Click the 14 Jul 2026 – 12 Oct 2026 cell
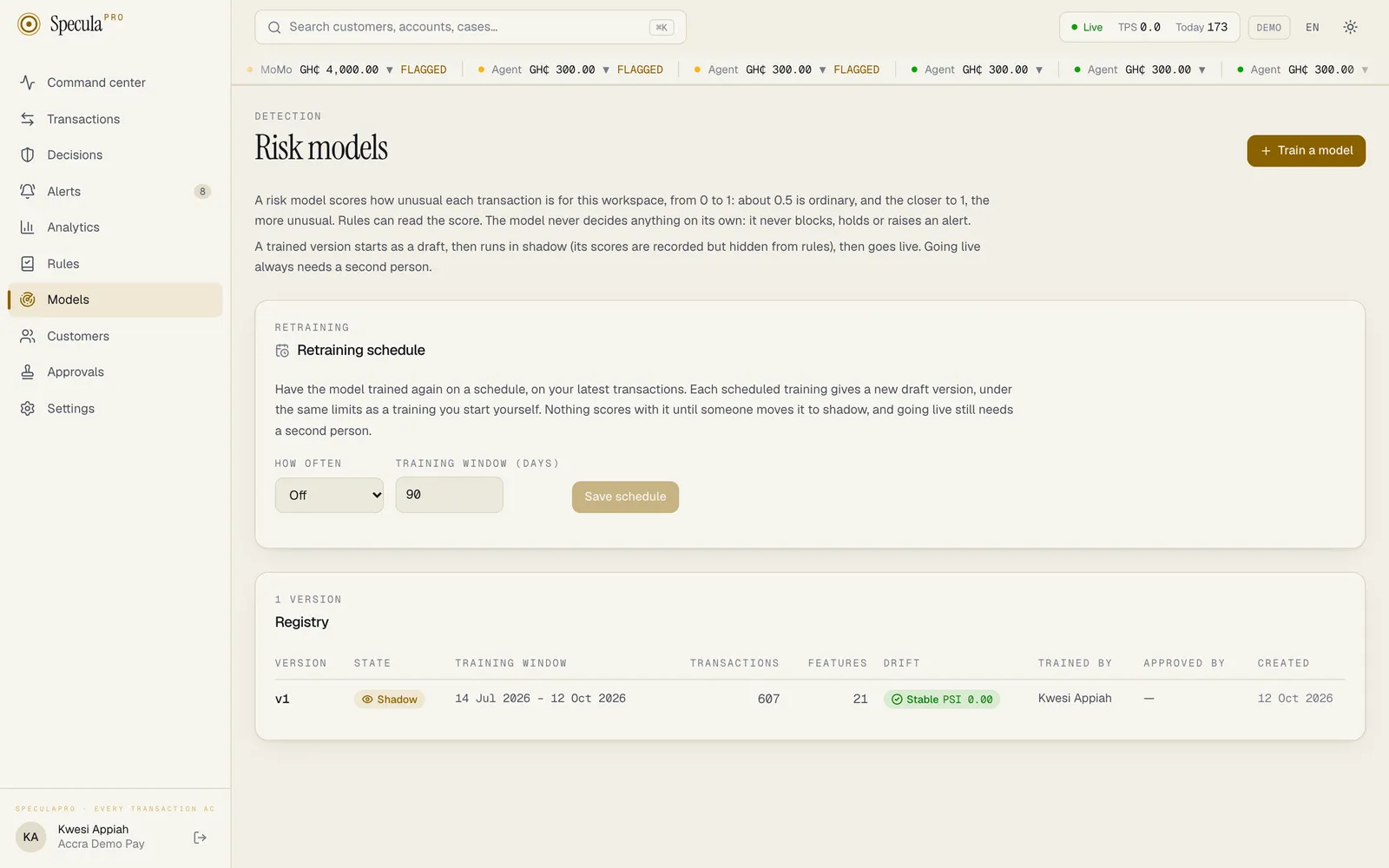1389x868 pixels. (540, 698)
